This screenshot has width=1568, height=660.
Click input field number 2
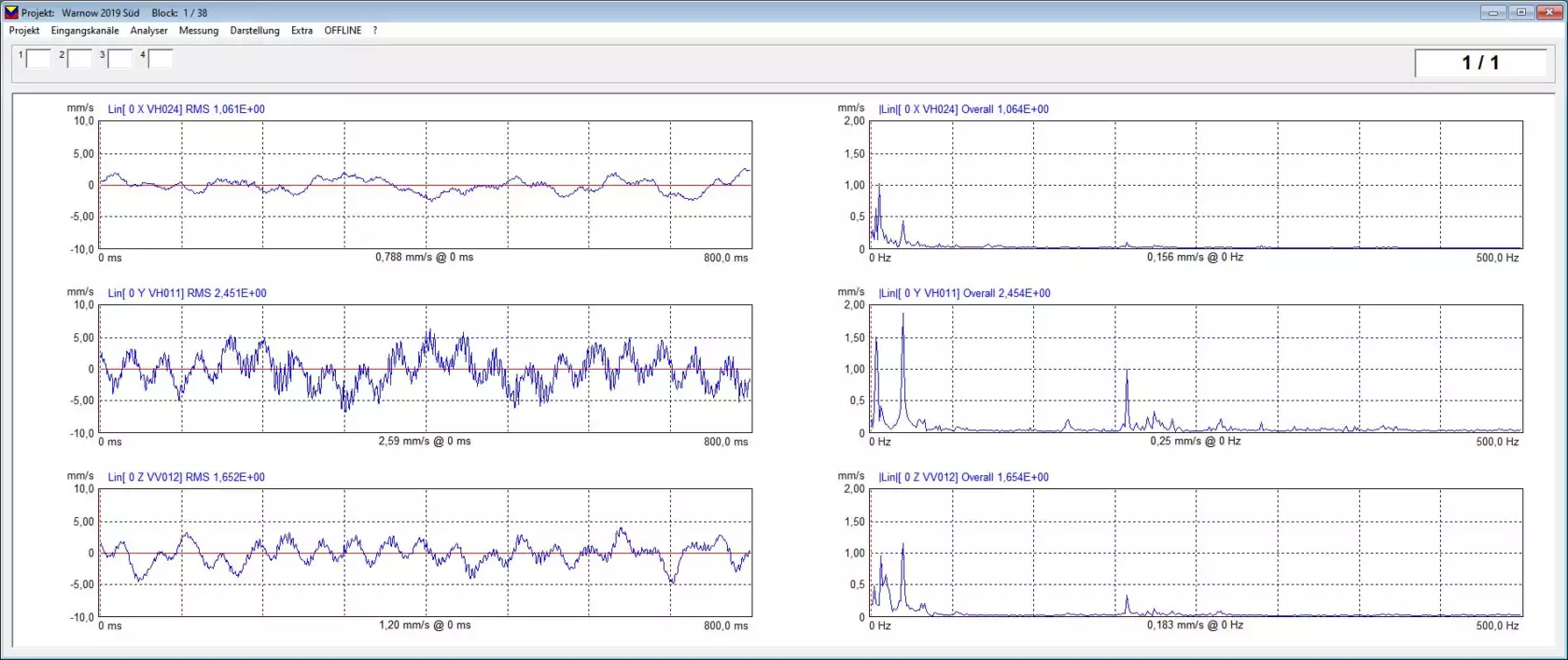tap(79, 59)
